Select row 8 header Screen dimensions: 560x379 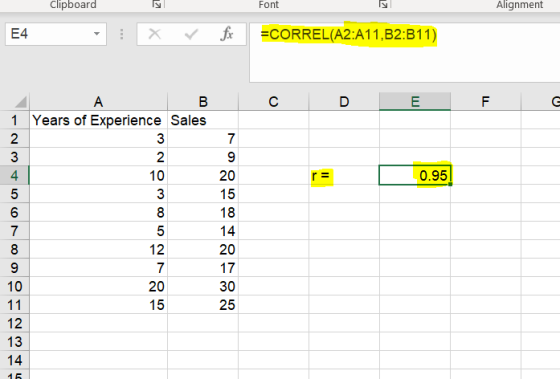tap(14, 249)
